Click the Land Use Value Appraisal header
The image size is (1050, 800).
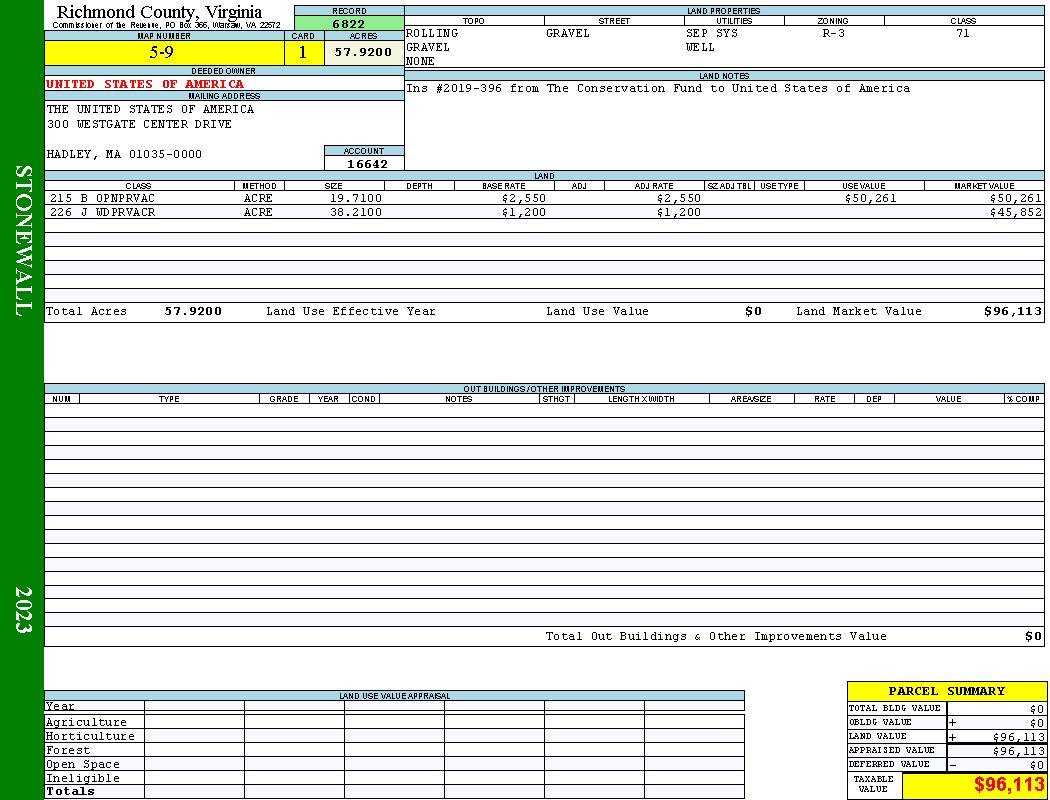(394, 696)
